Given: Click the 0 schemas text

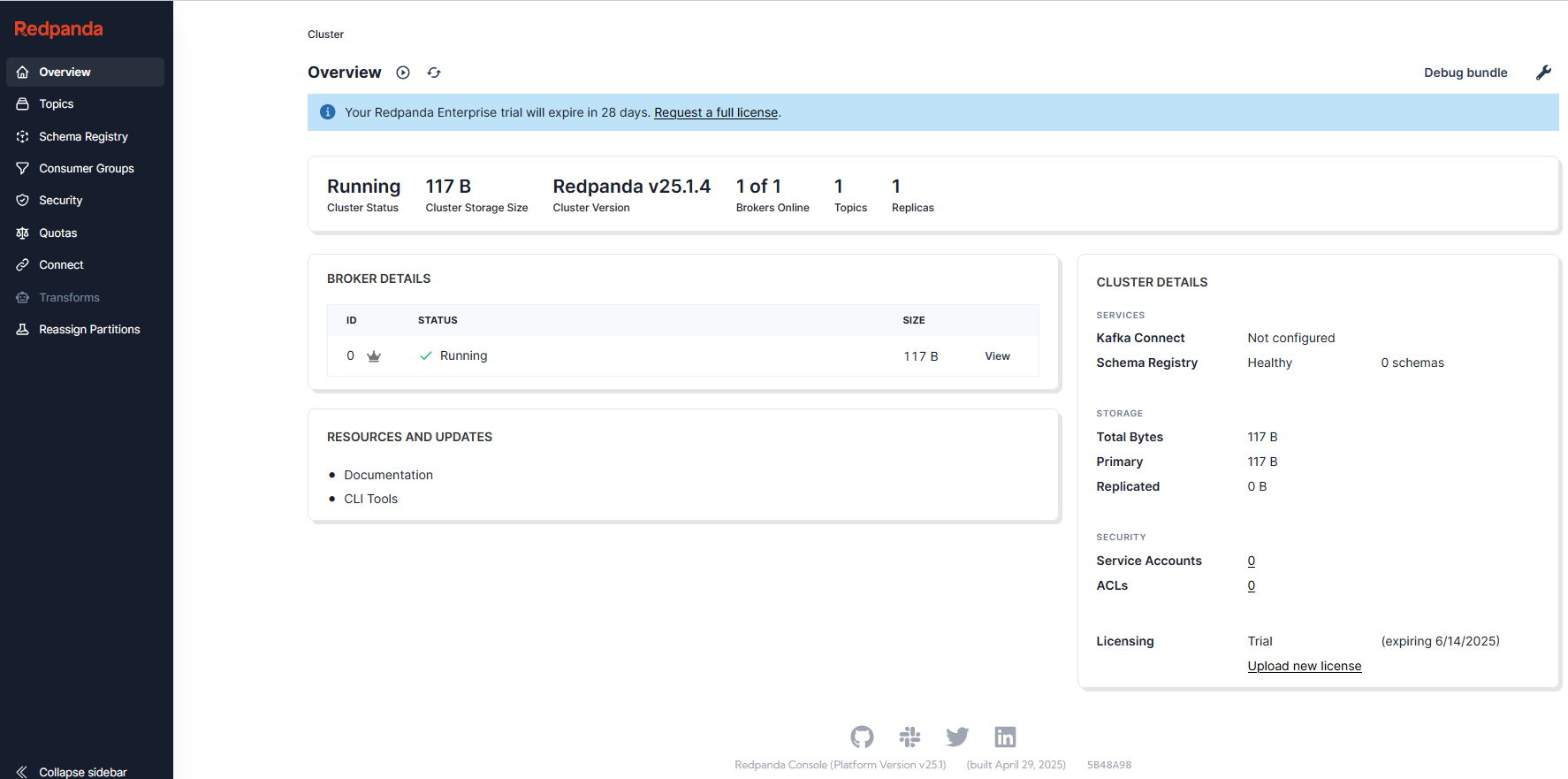Looking at the screenshot, I should tap(1412, 363).
